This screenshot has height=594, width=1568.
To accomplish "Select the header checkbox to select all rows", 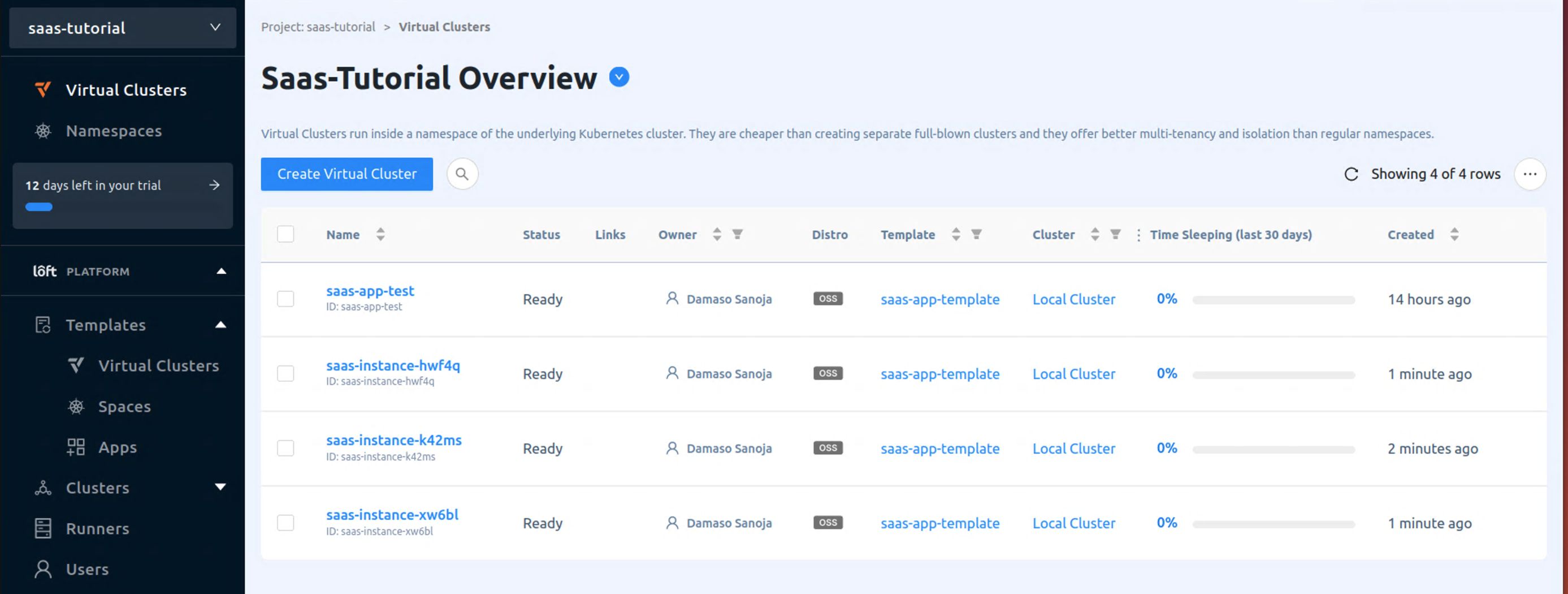I will (x=285, y=233).
